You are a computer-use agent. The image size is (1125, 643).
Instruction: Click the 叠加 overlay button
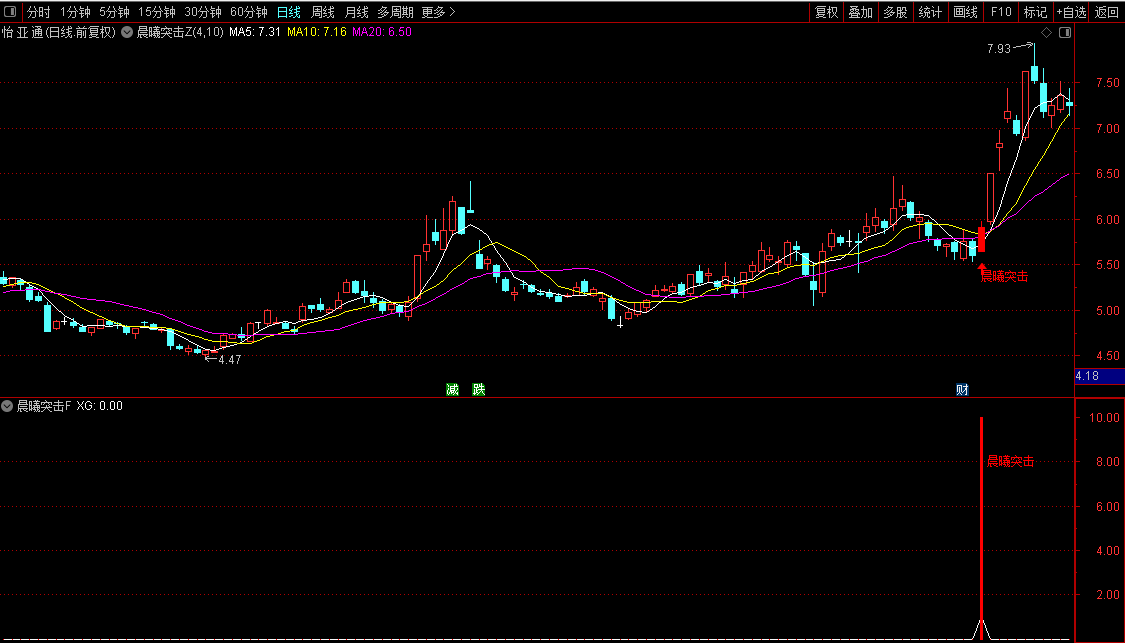click(860, 12)
